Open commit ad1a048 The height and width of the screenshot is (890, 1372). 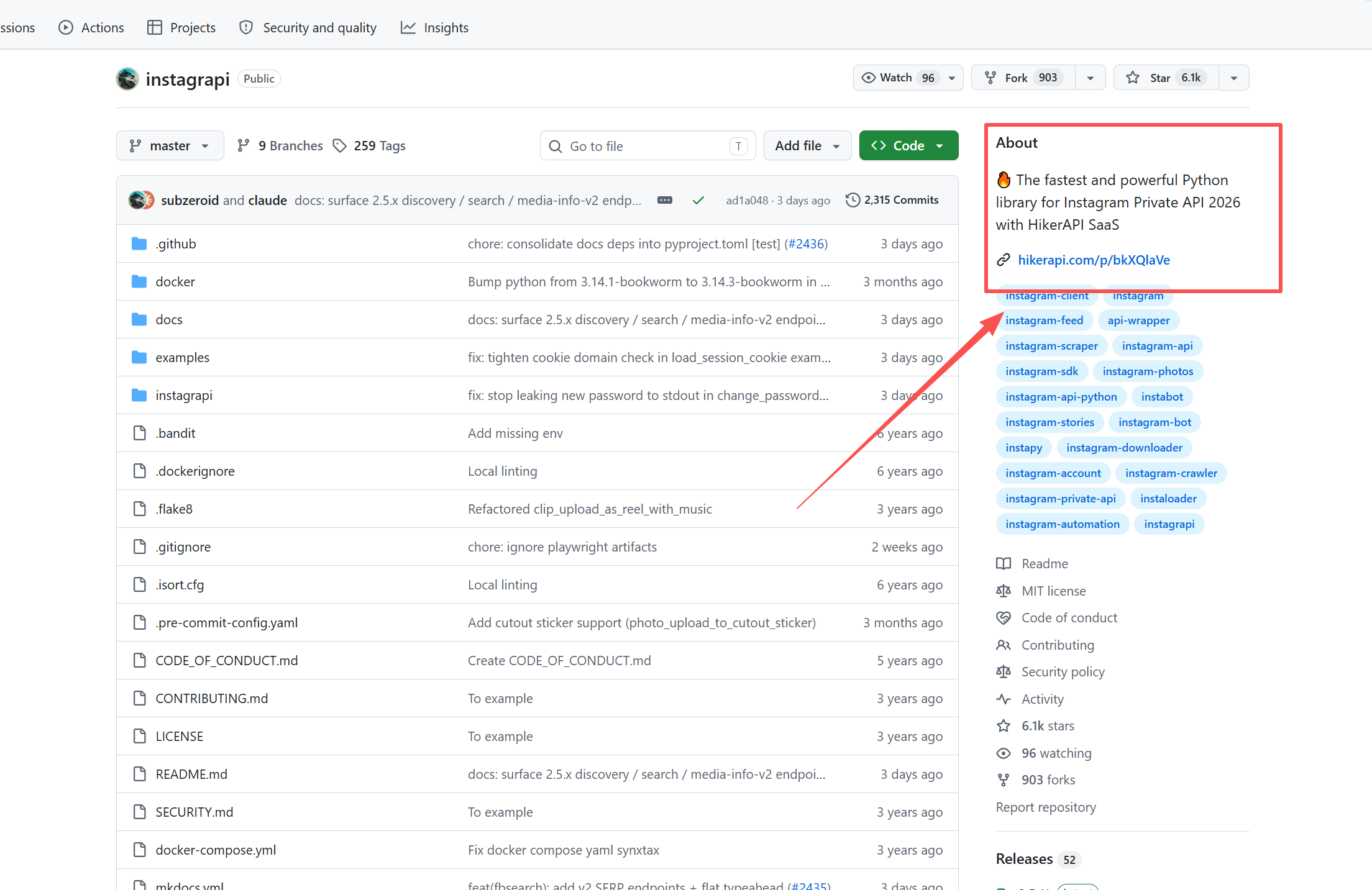(x=747, y=200)
